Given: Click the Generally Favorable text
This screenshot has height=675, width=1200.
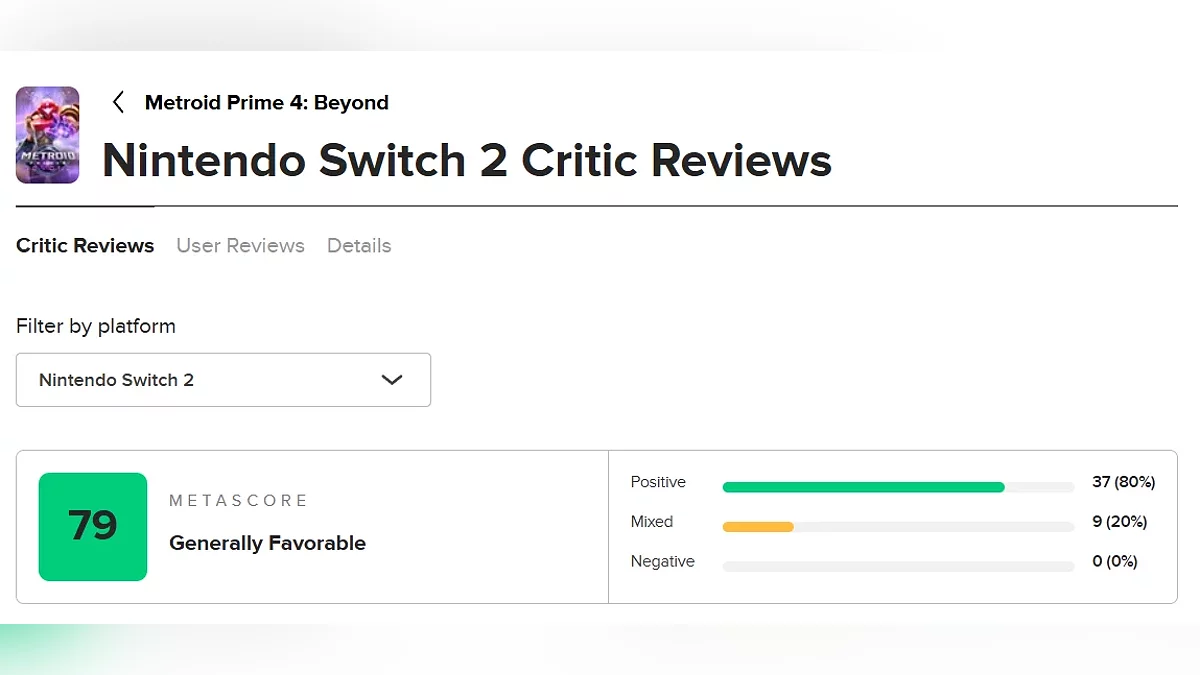Looking at the screenshot, I should (267, 543).
